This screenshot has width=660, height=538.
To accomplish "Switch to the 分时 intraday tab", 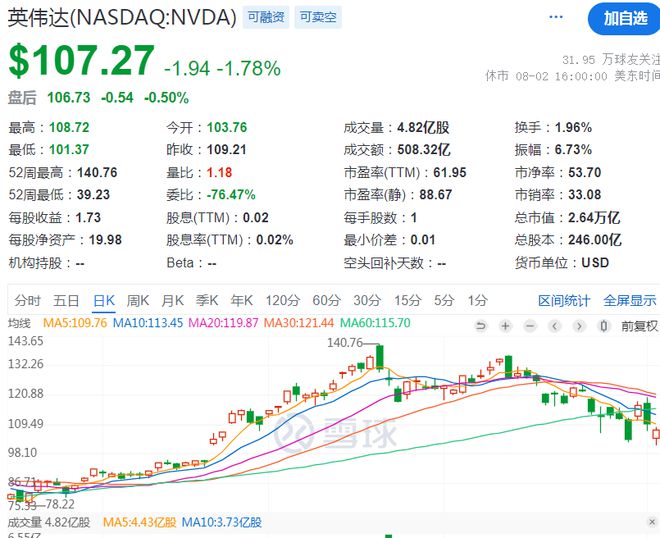I will point(28,300).
